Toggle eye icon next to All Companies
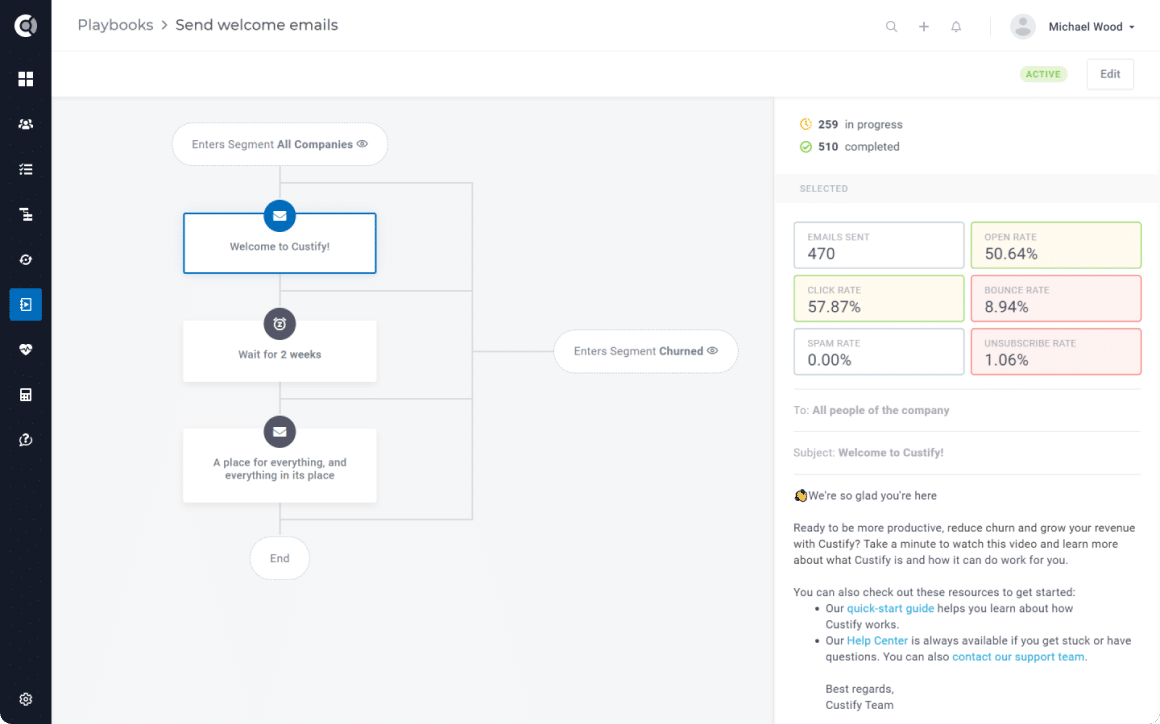 click(x=362, y=144)
